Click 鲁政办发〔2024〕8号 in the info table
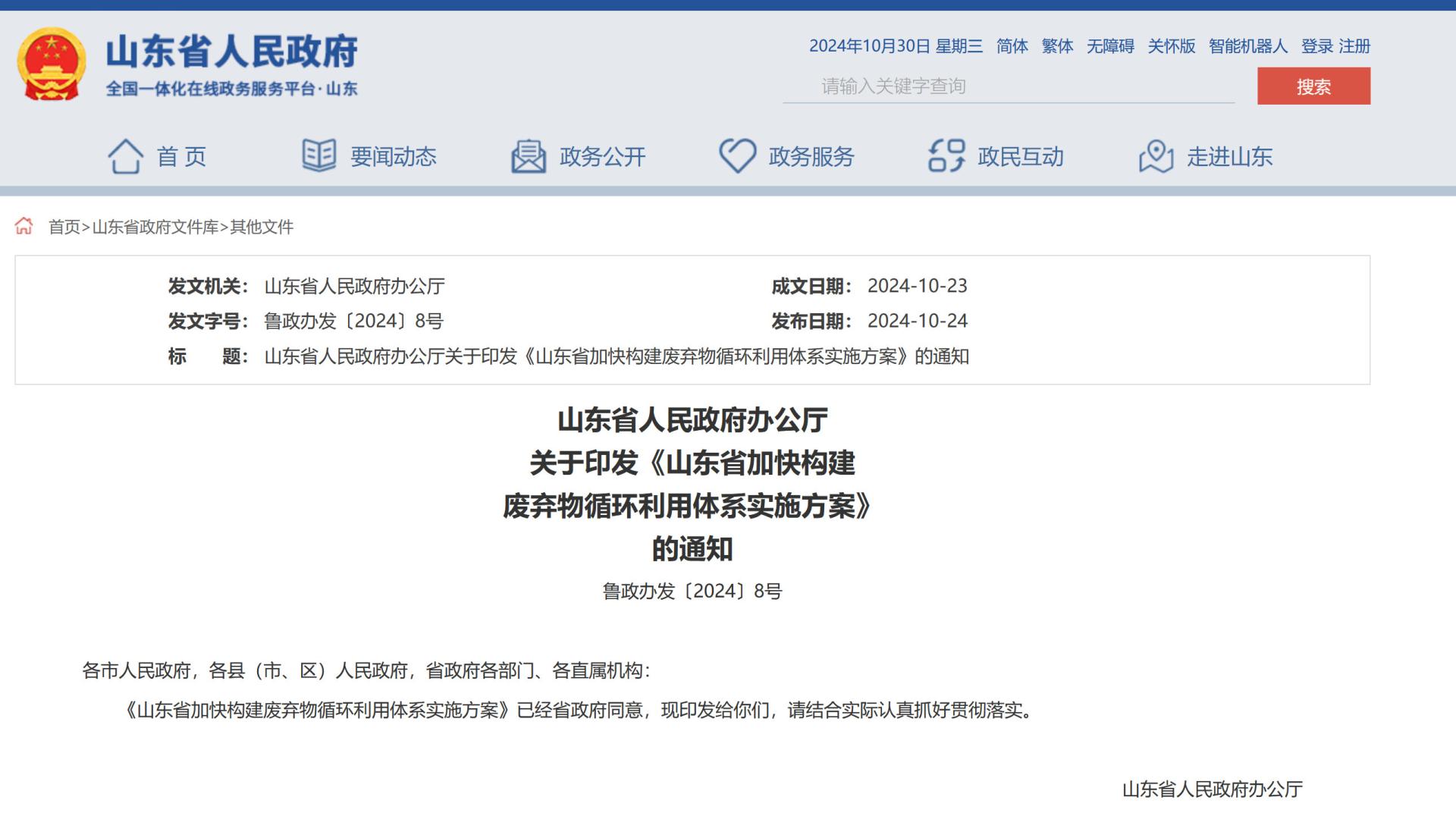 click(353, 321)
